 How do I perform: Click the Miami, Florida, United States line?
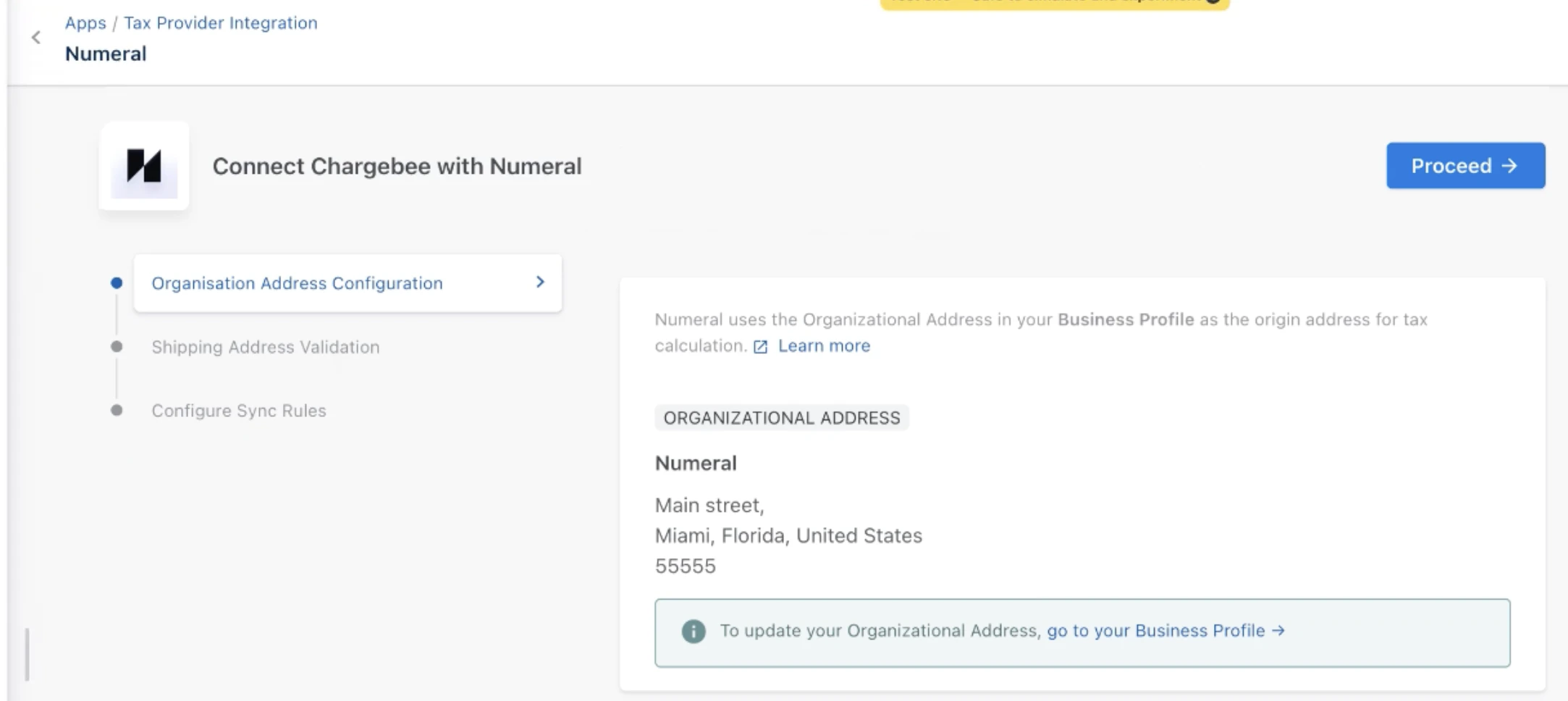pos(788,536)
